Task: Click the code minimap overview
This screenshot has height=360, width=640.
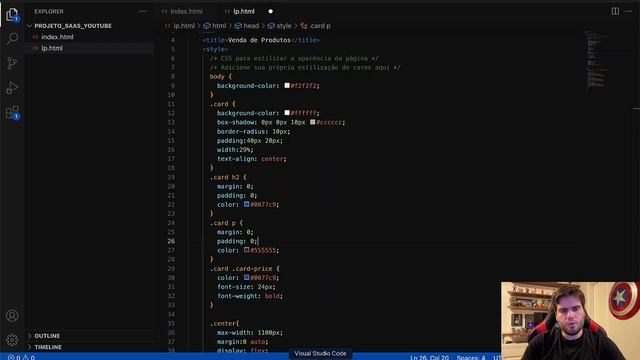Action: click(x=596, y=59)
